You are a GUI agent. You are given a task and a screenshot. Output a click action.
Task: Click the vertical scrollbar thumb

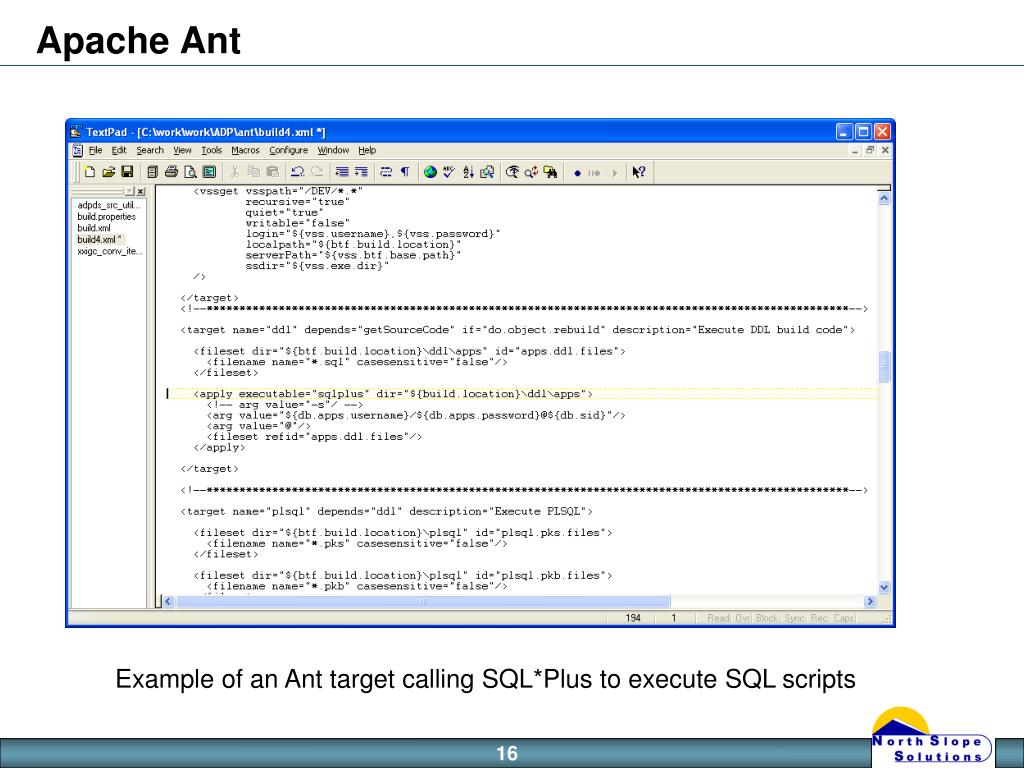884,367
